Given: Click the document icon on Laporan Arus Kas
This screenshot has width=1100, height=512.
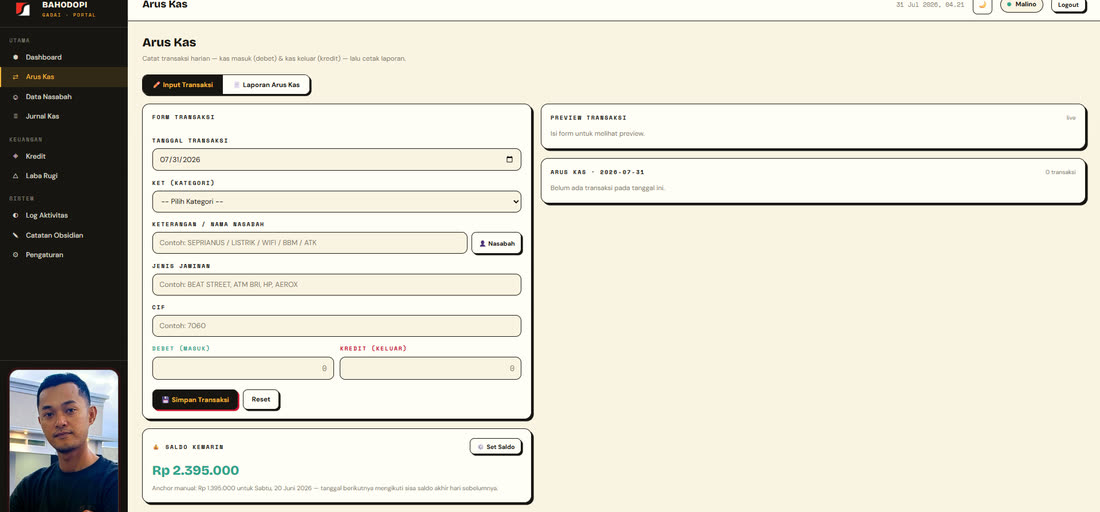Looking at the screenshot, I should (x=236, y=85).
